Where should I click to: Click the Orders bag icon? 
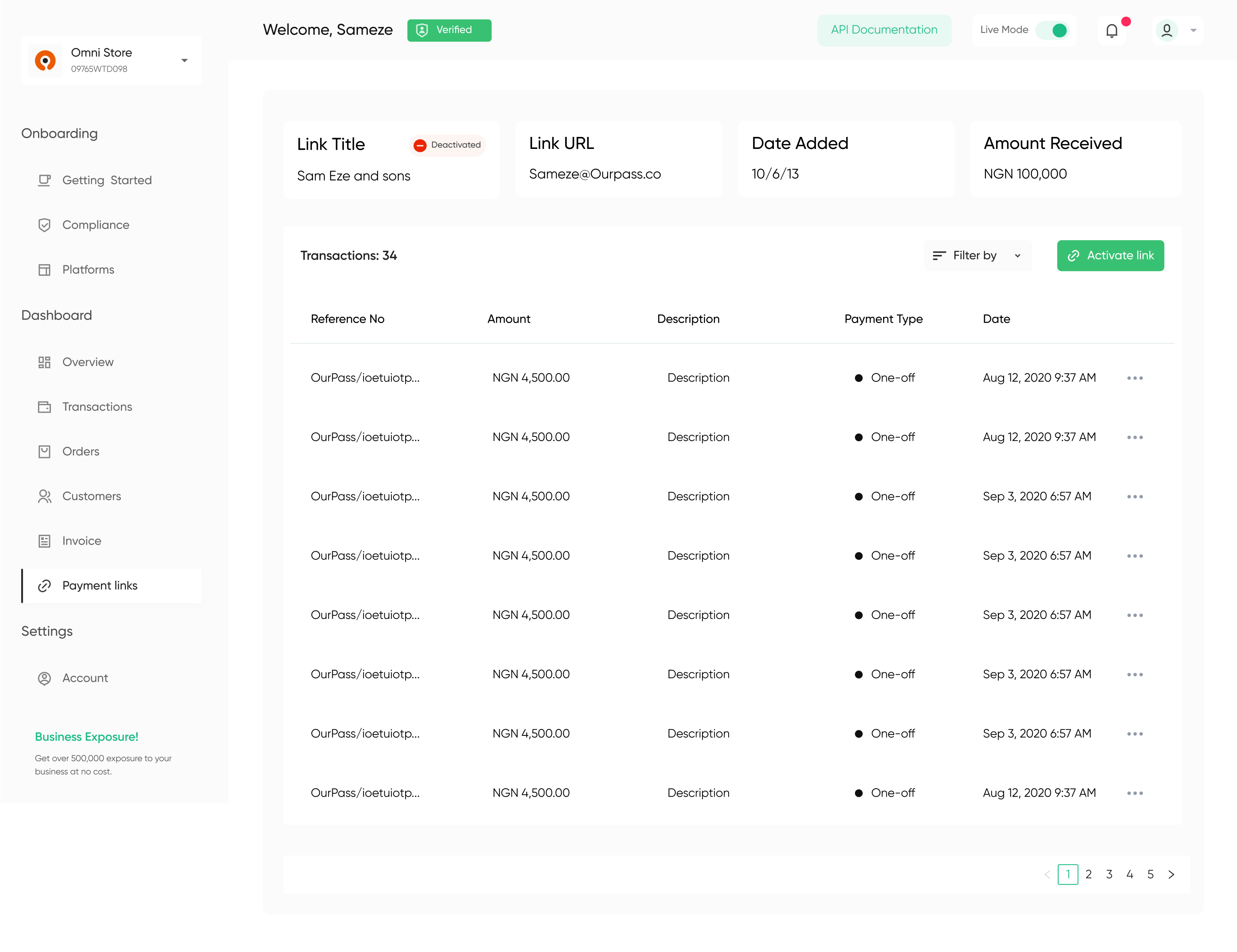tap(44, 451)
